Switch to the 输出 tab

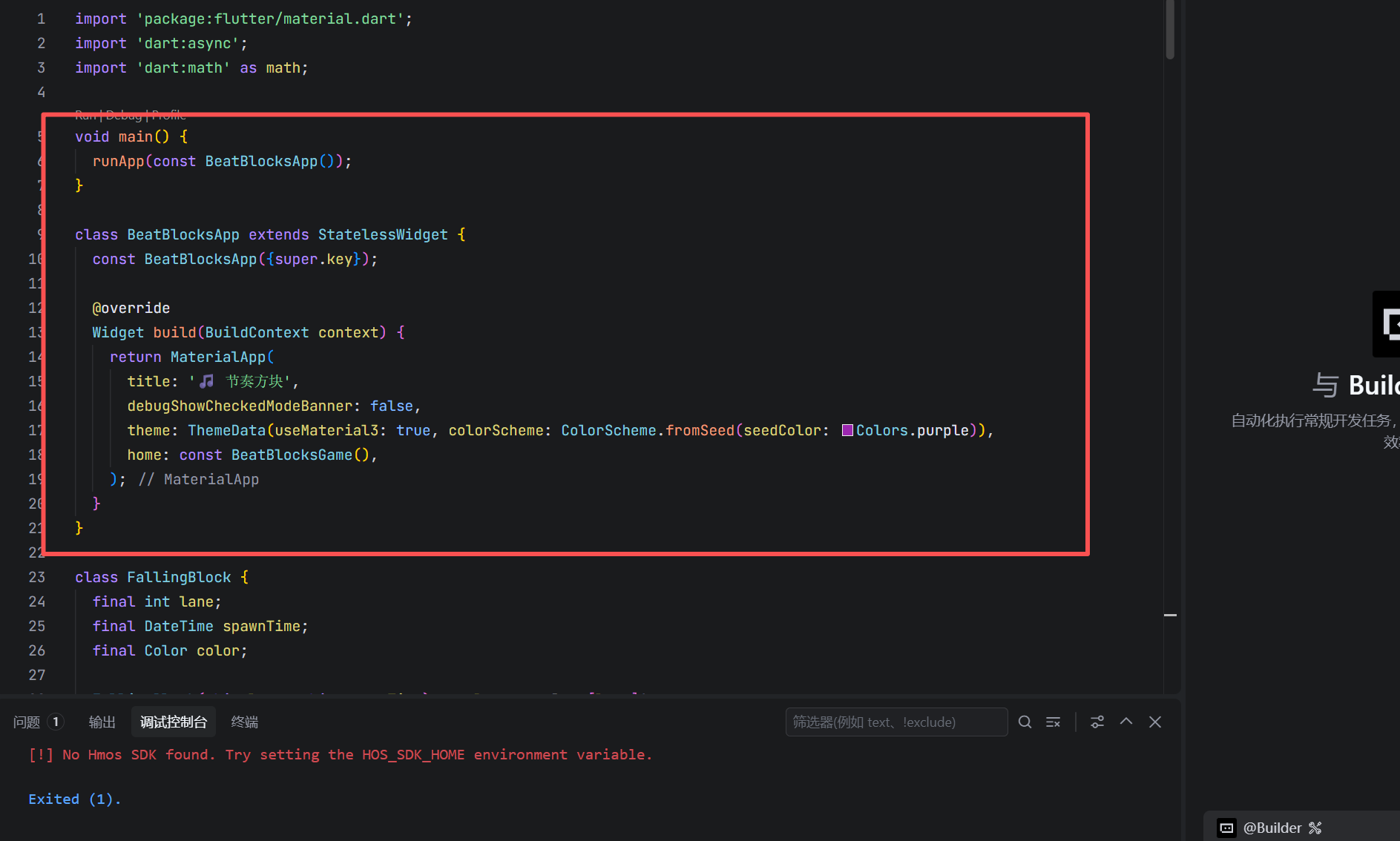102,722
